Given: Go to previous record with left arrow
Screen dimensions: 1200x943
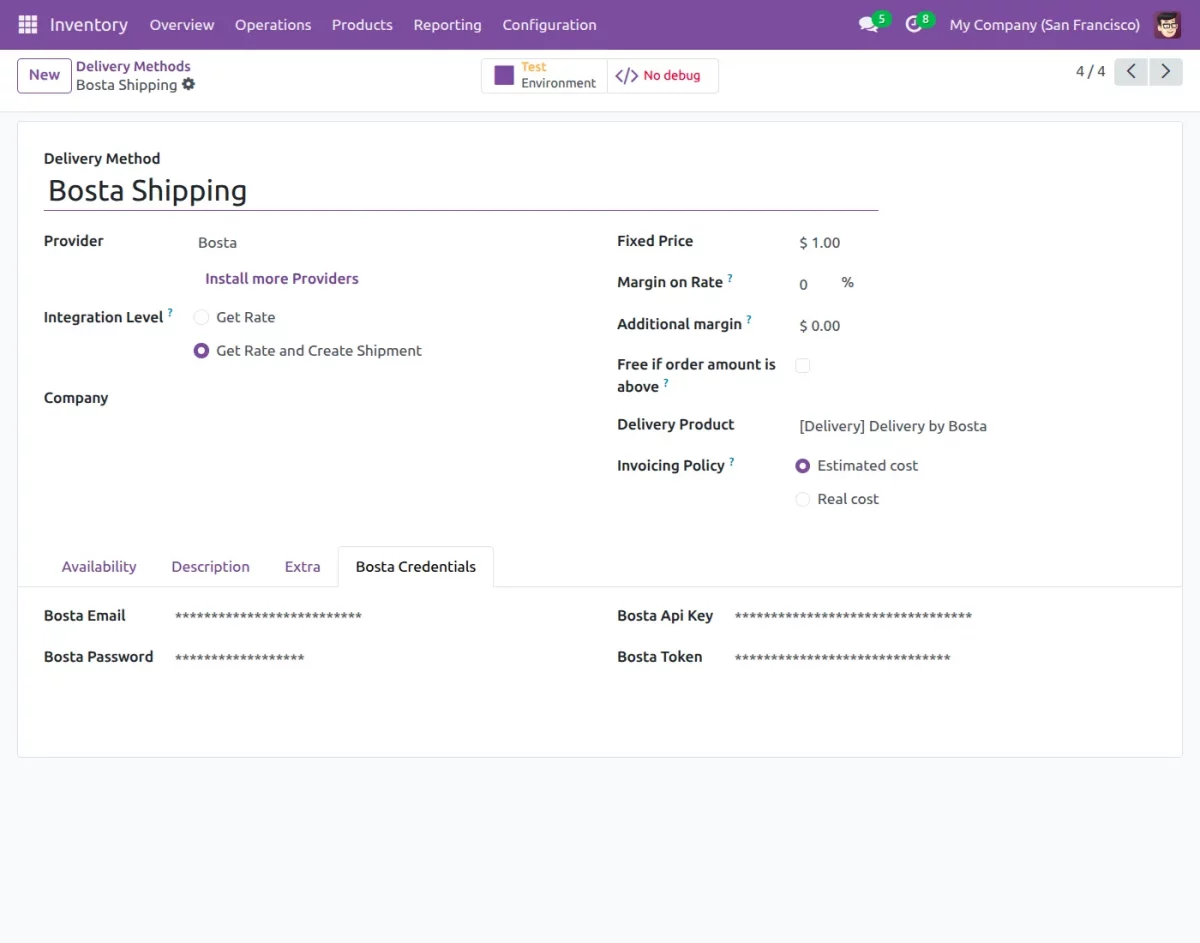Looking at the screenshot, I should click(x=1130, y=72).
